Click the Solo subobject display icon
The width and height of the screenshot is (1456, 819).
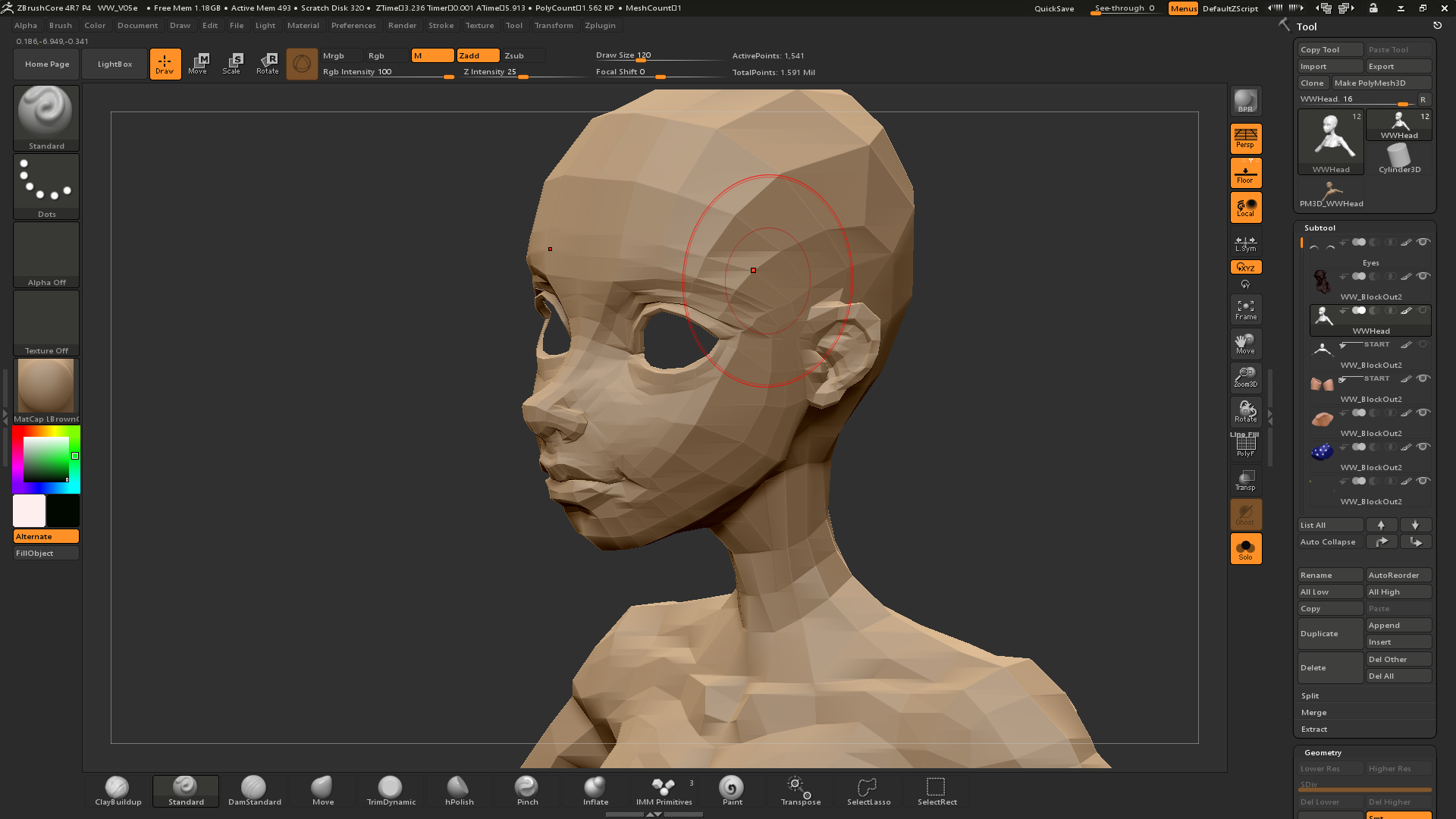click(1245, 549)
